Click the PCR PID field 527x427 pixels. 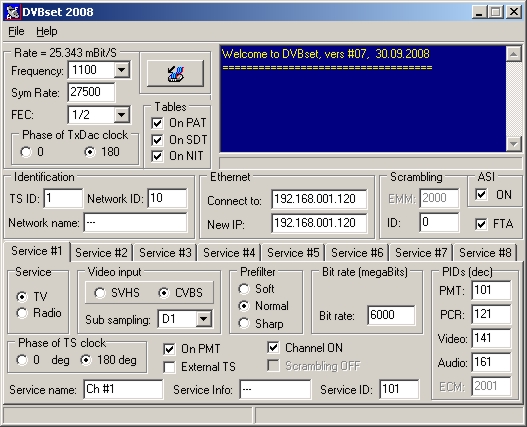point(491,314)
